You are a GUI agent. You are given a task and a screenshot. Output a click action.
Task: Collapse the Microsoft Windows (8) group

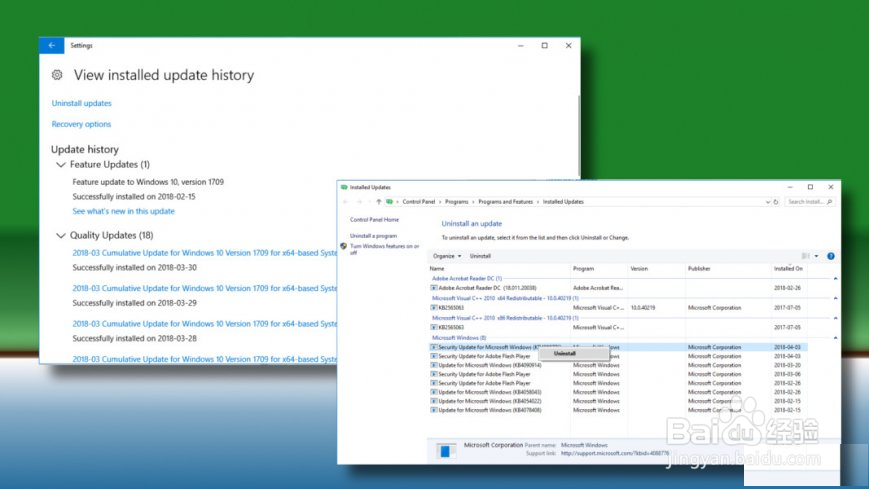835,338
